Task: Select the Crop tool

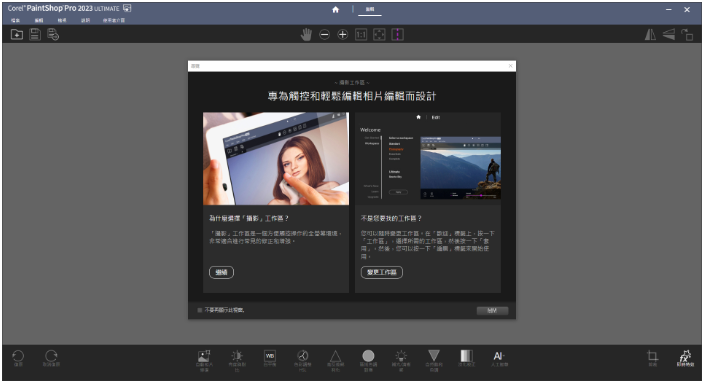Action: tap(652, 357)
